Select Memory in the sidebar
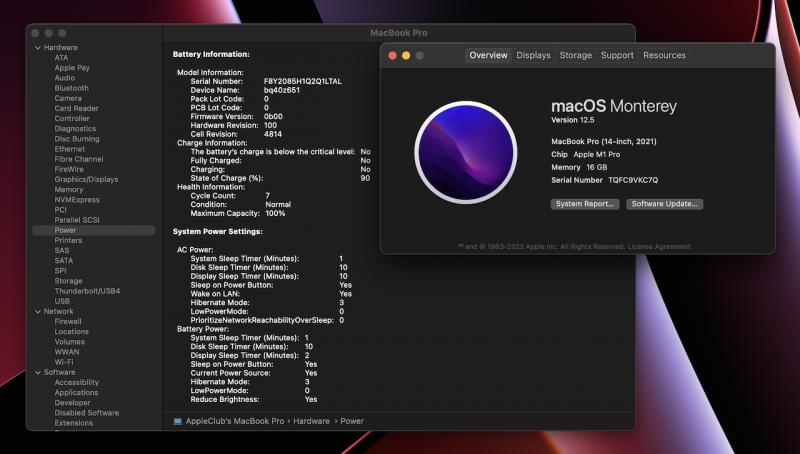The image size is (800, 454). pos(69,189)
